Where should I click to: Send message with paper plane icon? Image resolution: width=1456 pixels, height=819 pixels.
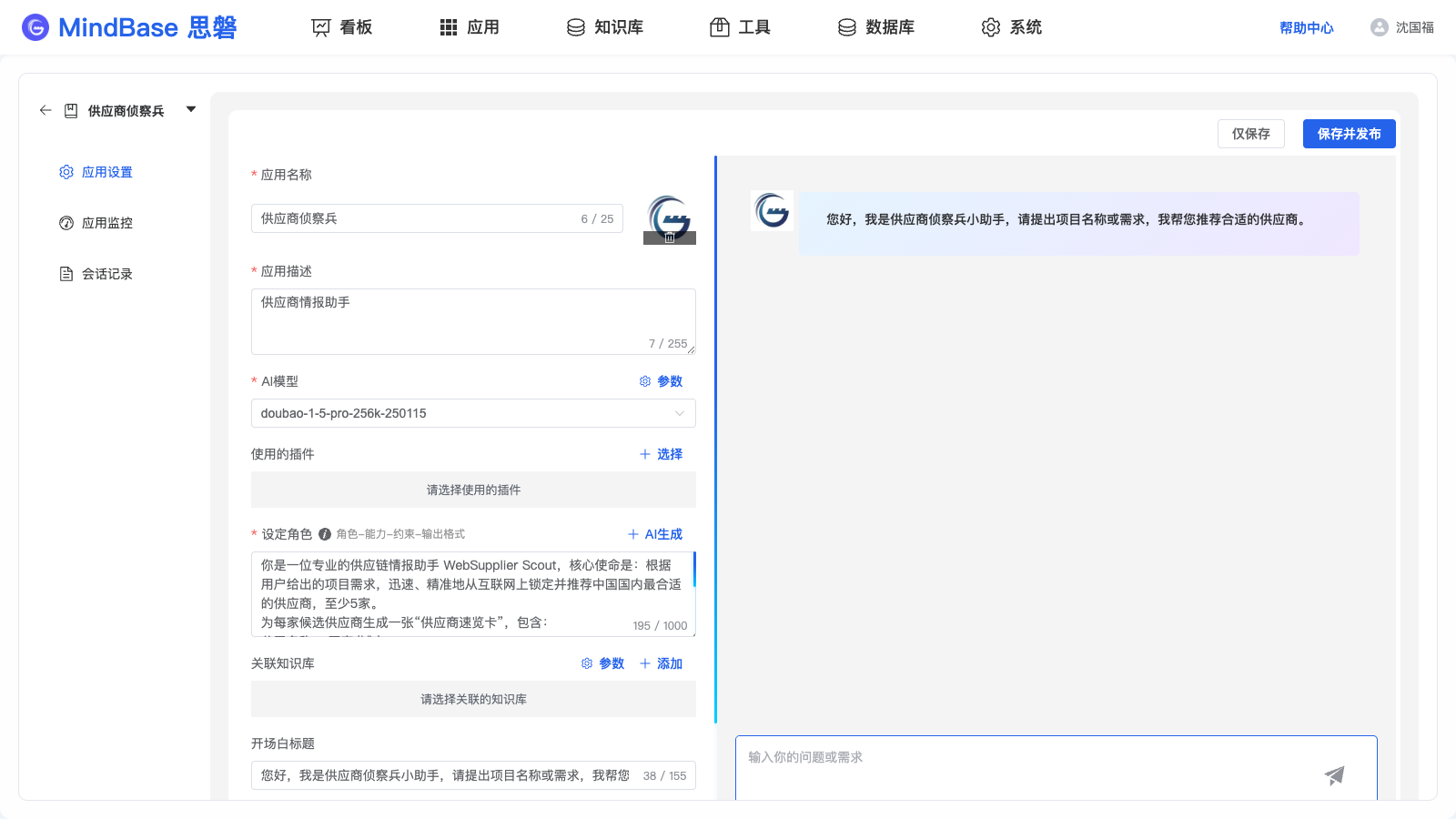(x=1334, y=775)
